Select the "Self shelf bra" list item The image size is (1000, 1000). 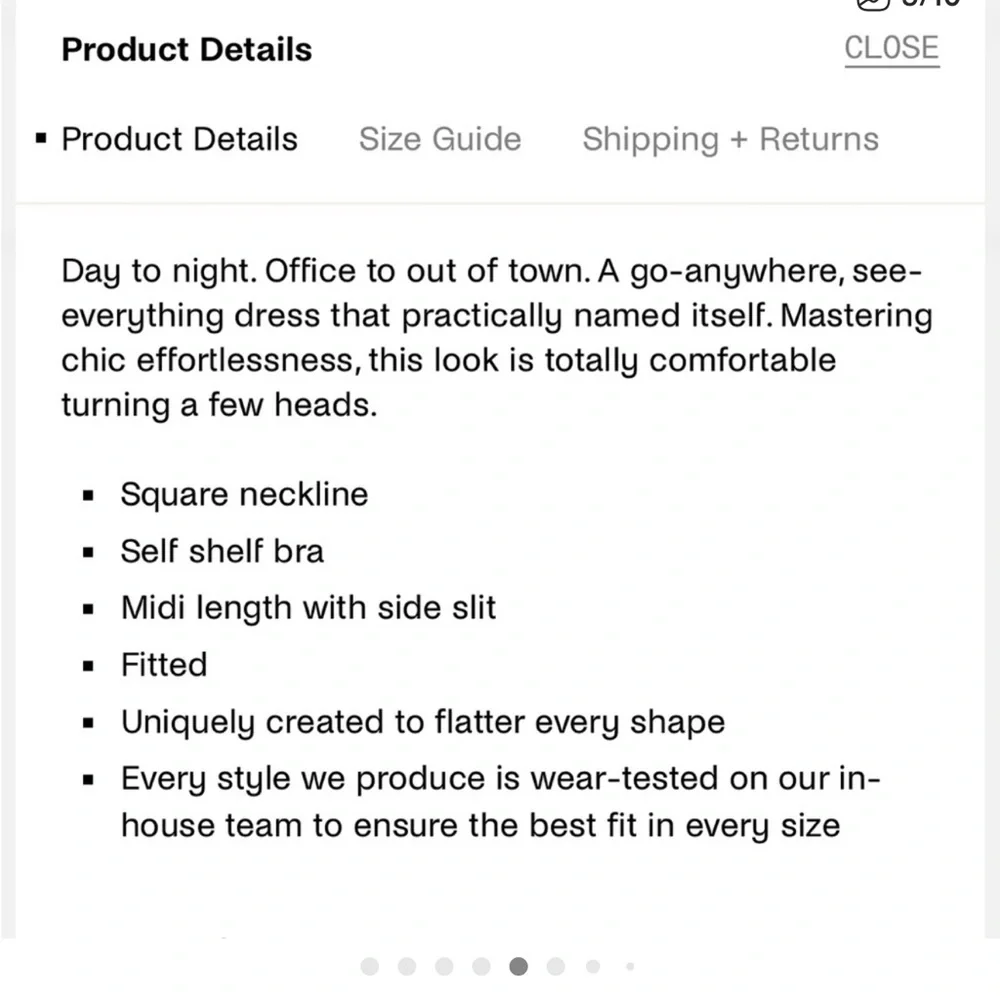click(x=222, y=551)
